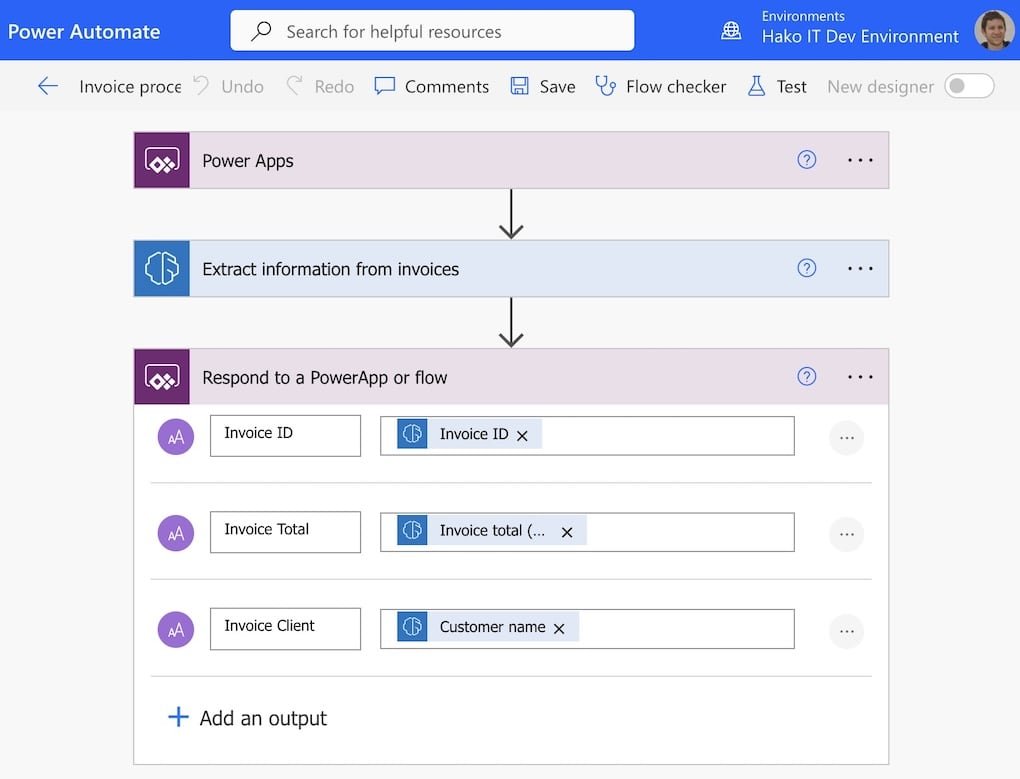Open help for Extract information from invoices

807,268
